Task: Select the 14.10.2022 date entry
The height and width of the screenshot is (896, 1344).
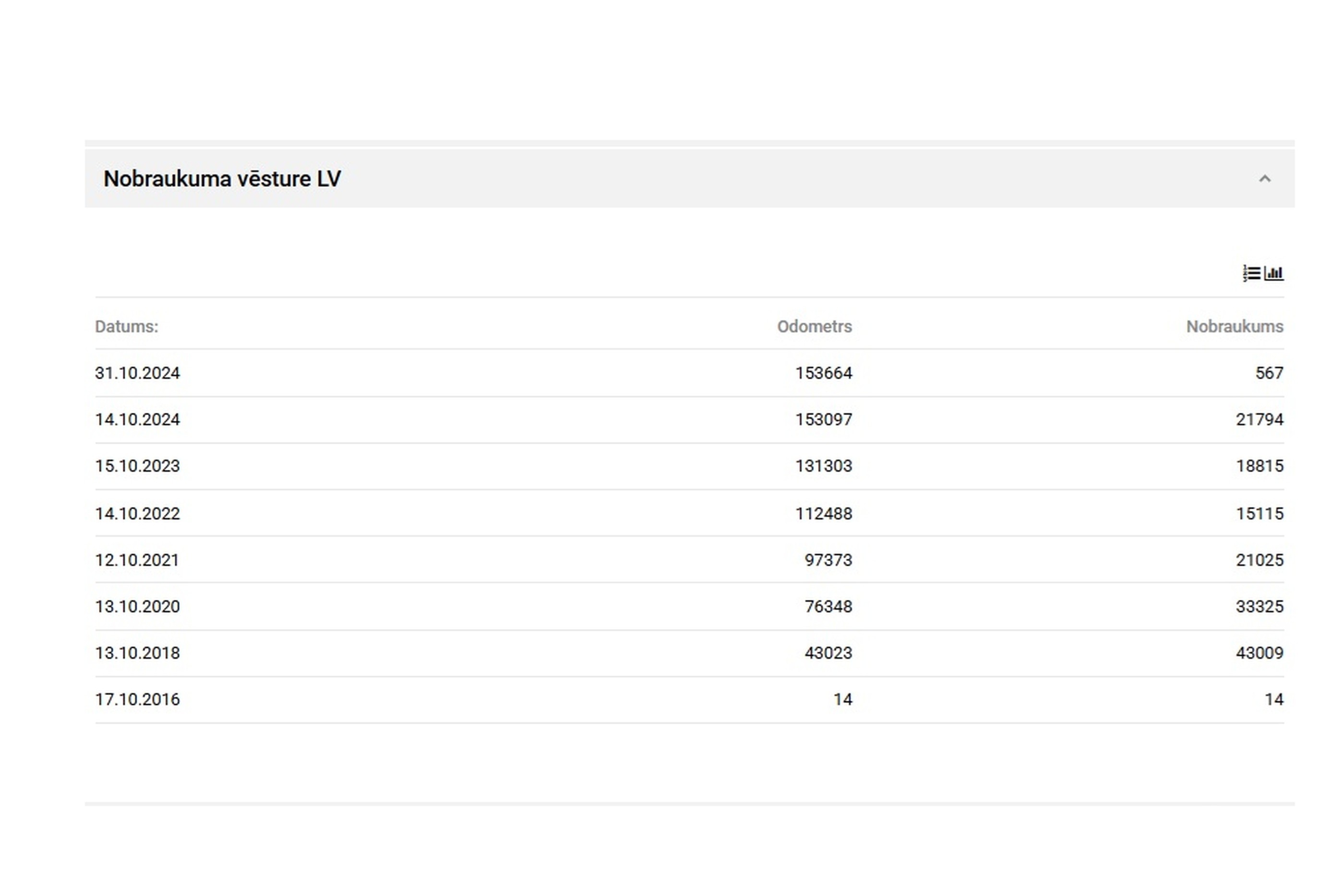Action: pos(137,514)
